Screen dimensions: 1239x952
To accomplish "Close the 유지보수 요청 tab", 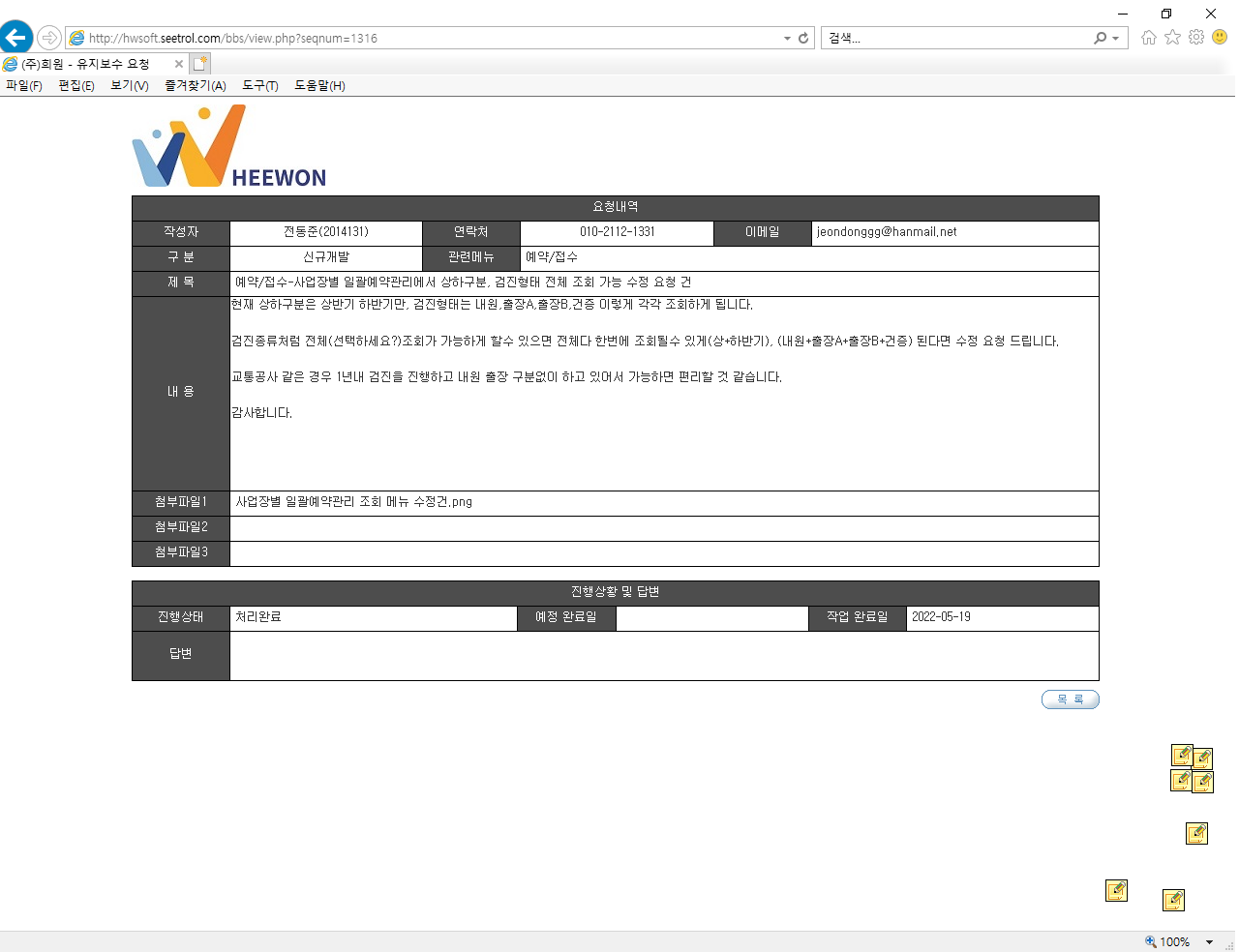I will (179, 64).
